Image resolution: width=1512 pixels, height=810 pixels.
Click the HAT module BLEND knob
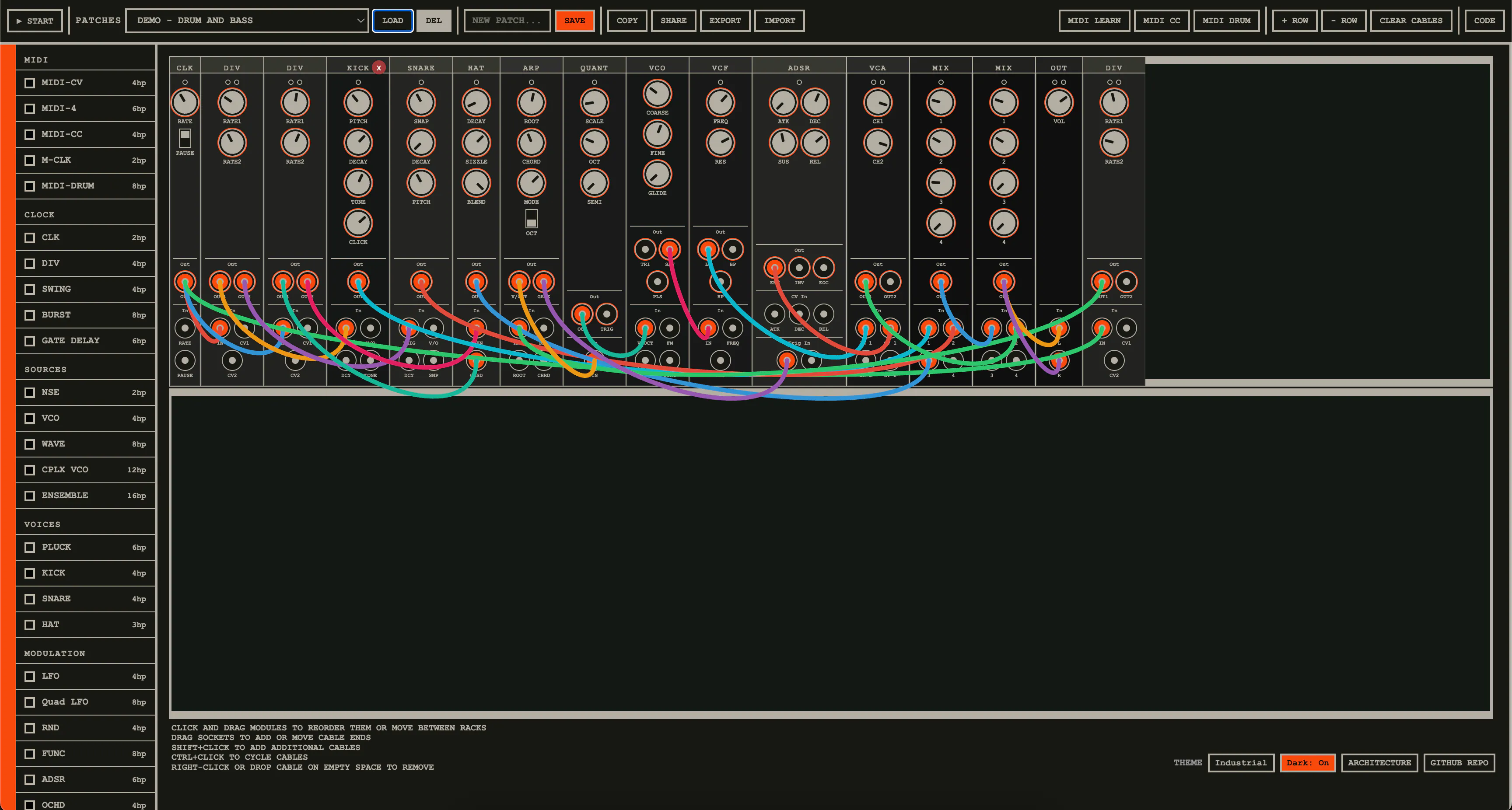[476, 183]
